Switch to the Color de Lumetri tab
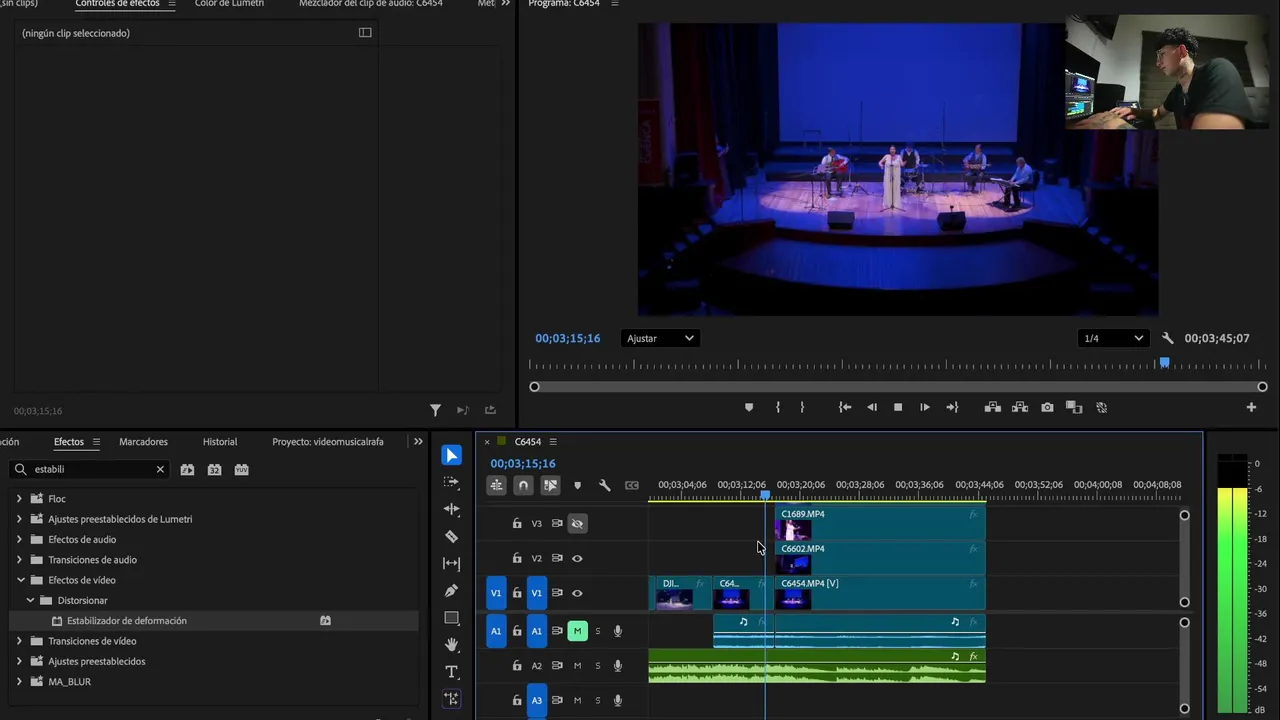Screen dimensions: 1280x720 point(229,4)
